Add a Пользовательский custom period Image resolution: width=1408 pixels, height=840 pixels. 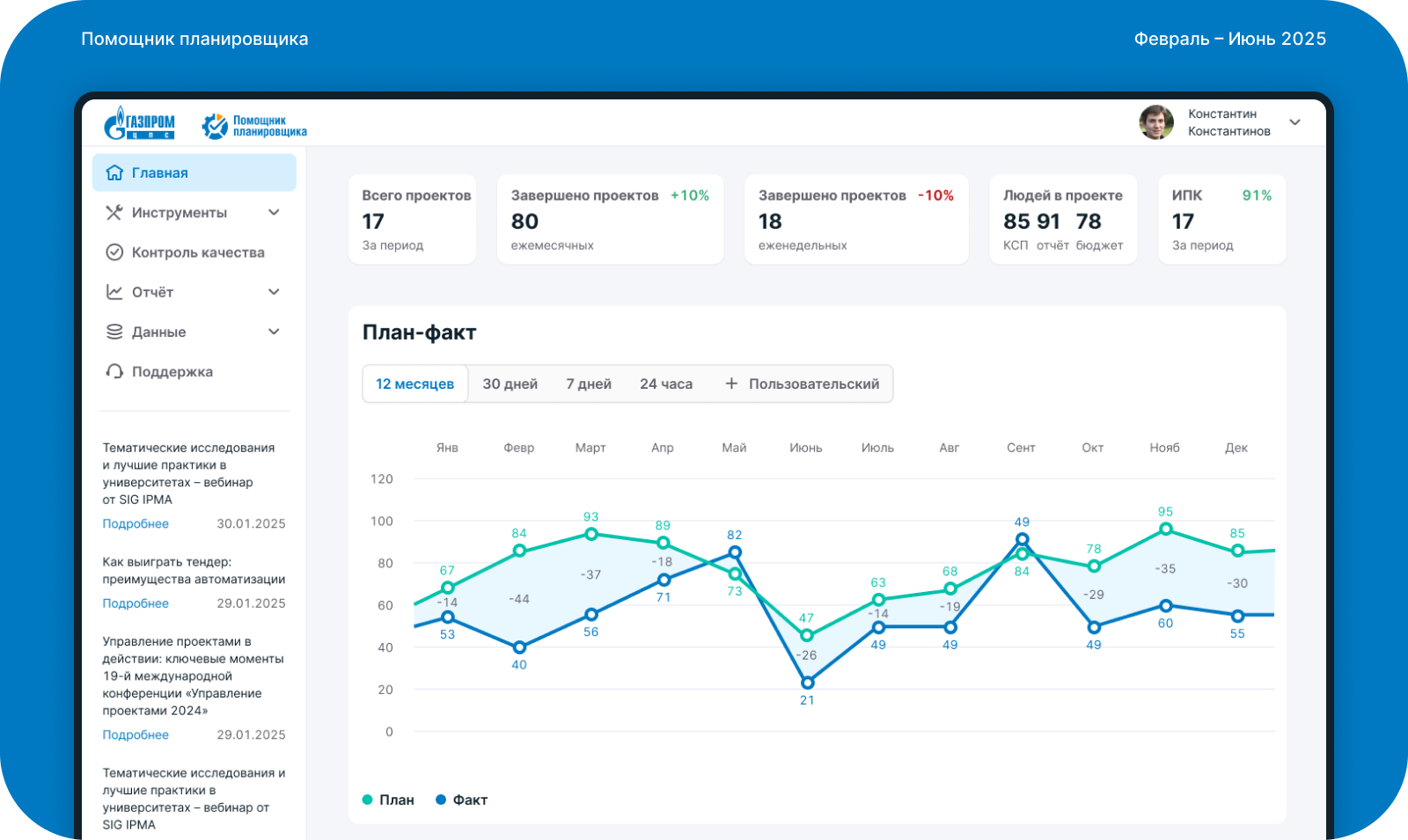click(802, 384)
